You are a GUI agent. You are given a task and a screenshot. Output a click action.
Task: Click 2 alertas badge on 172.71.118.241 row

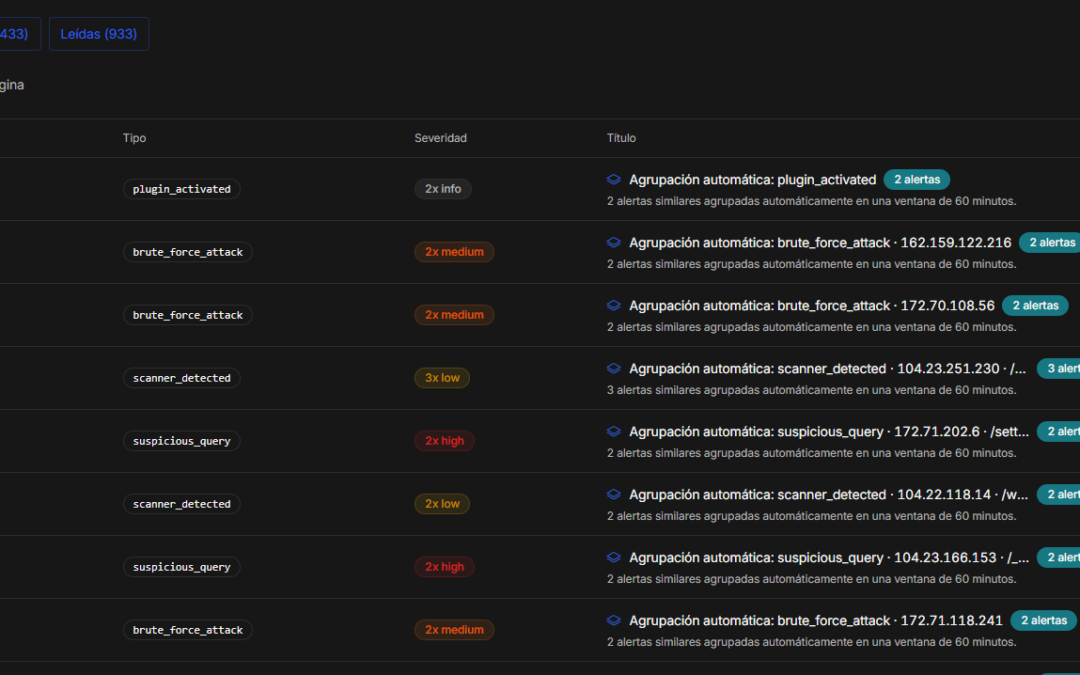coord(1043,621)
